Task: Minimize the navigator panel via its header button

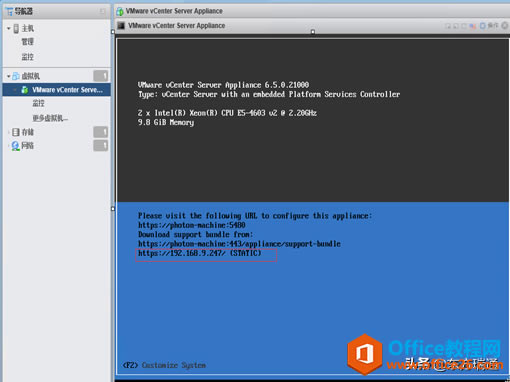Action: tap(102, 11)
